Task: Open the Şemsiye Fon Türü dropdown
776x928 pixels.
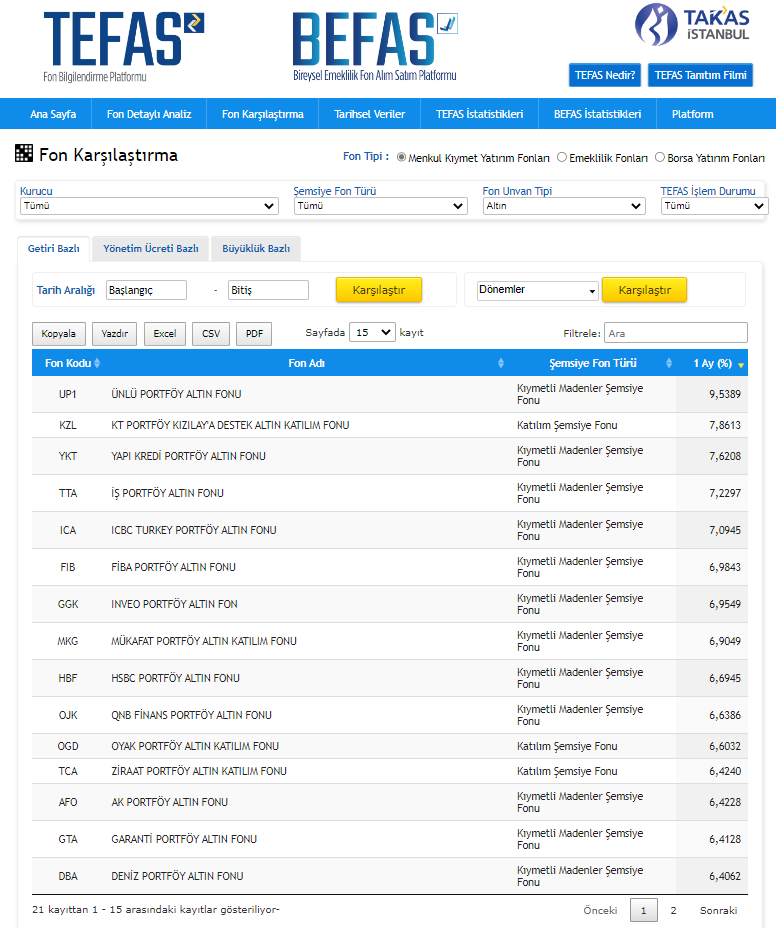Action: pyautogui.click(x=381, y=206)
